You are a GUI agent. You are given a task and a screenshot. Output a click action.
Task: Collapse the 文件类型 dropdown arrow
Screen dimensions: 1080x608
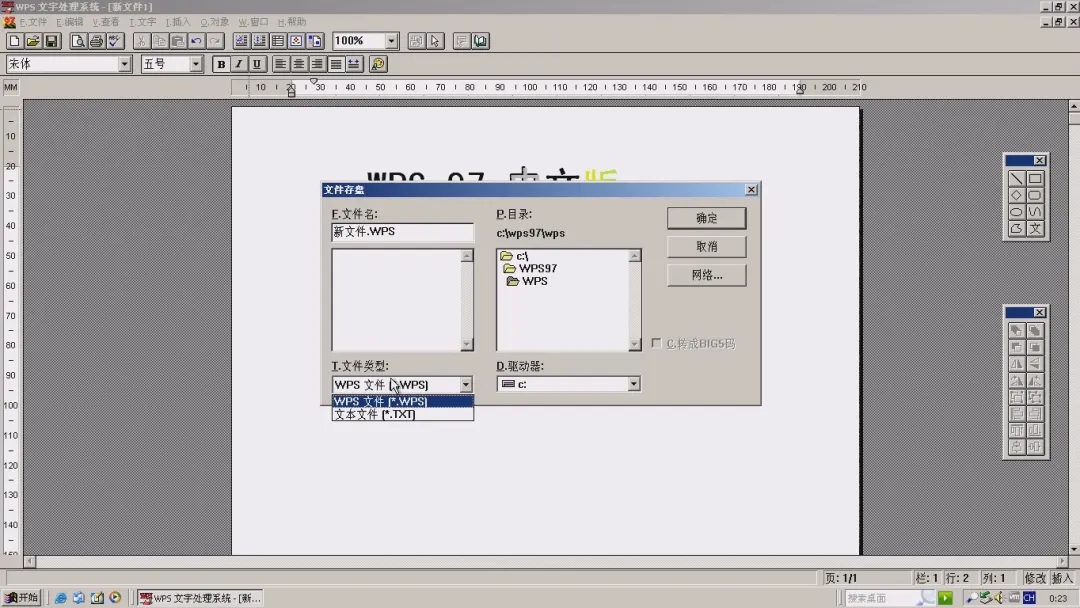point(466,384)
